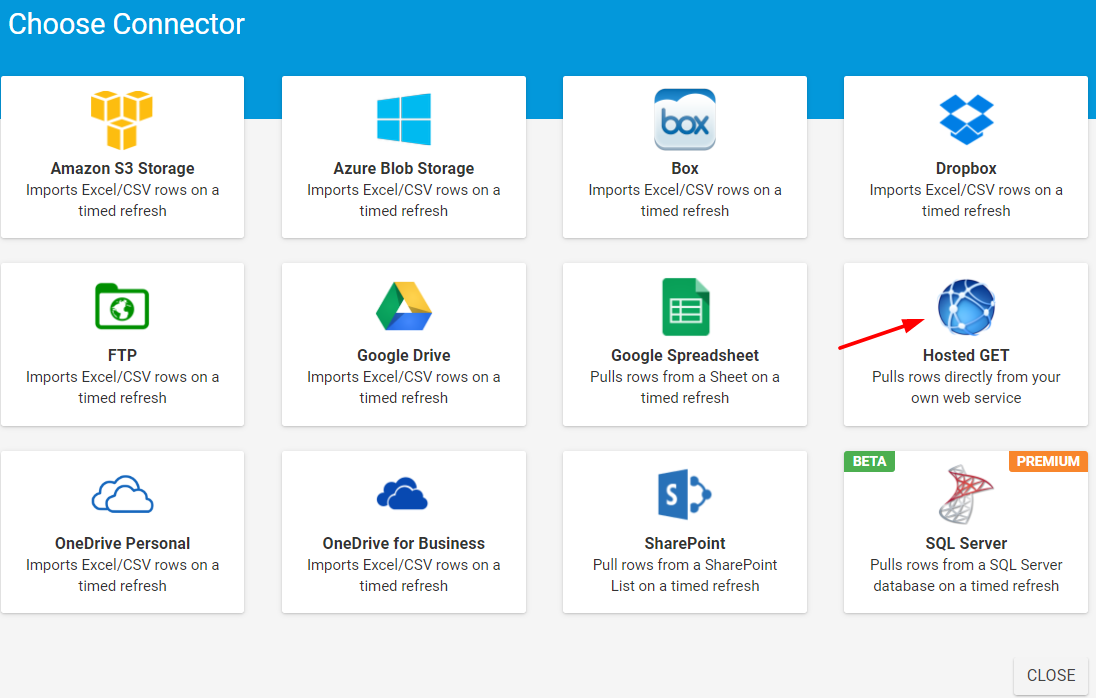Click the Choose Connector heading
This screenshot has height=698, width=1096.
(127, 24)
